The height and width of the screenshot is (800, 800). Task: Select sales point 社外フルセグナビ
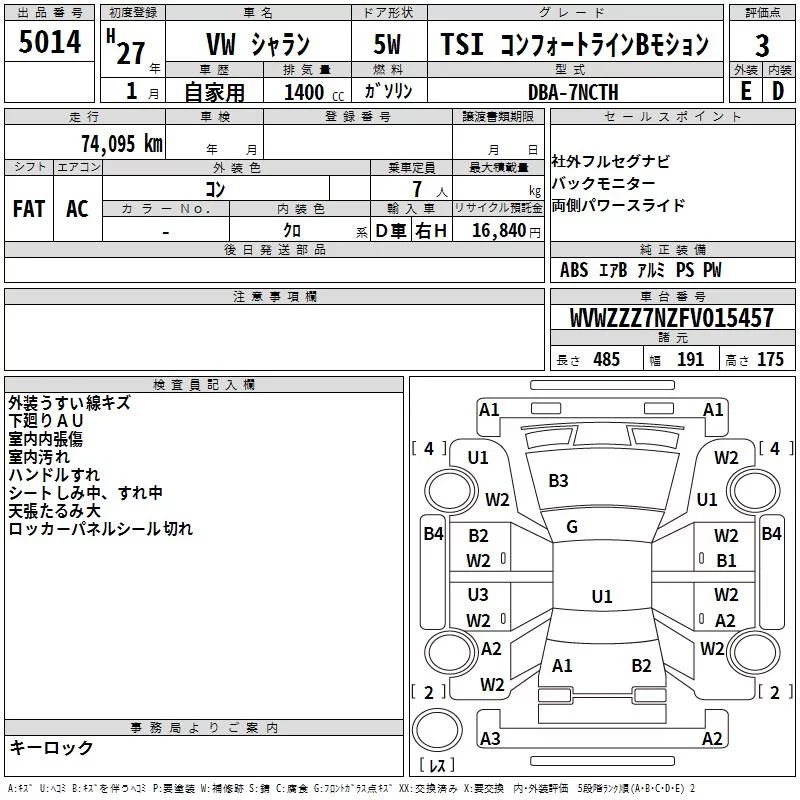610,162
